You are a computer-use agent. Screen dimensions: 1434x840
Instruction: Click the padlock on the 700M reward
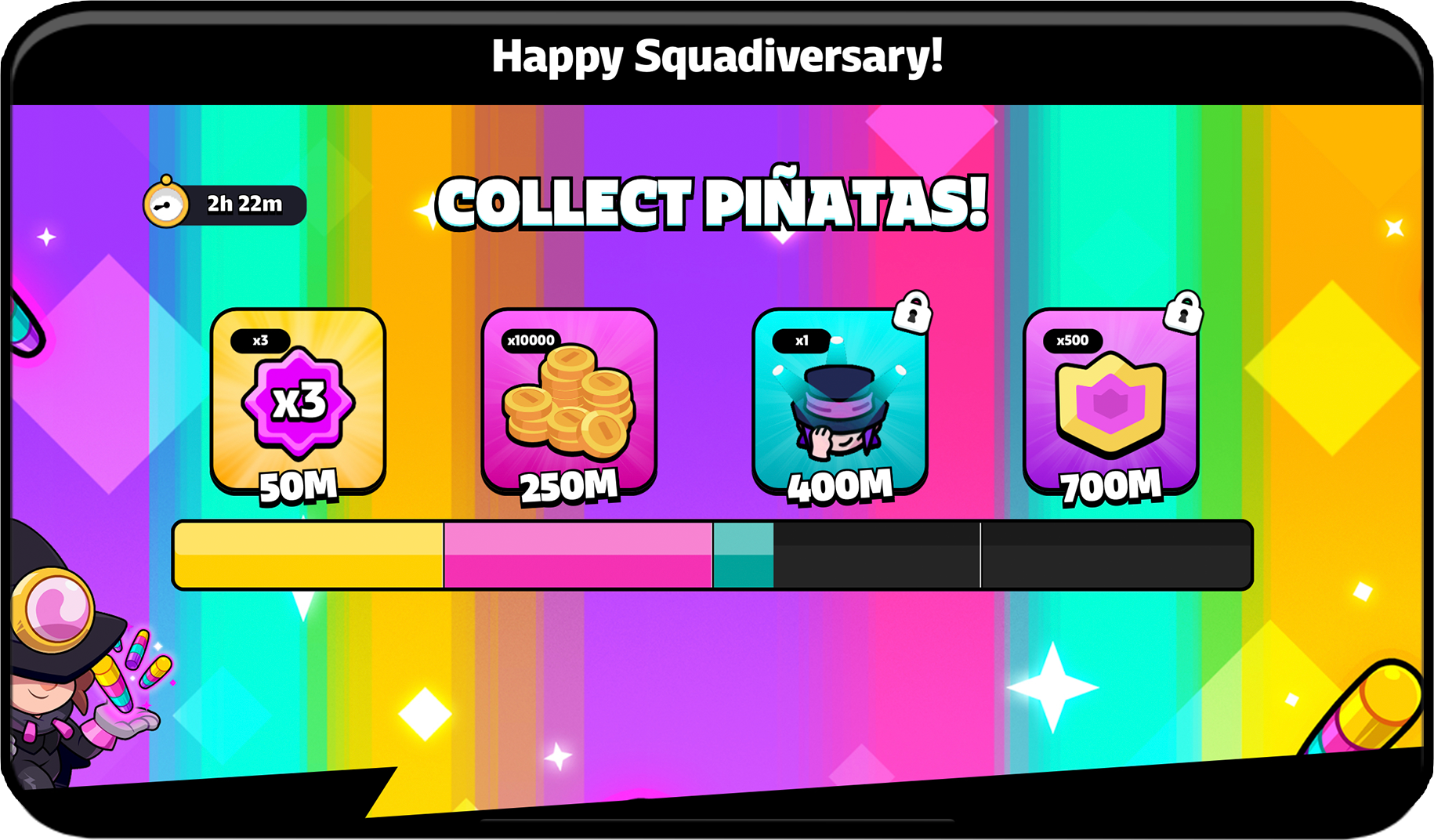click(1183, 312)
